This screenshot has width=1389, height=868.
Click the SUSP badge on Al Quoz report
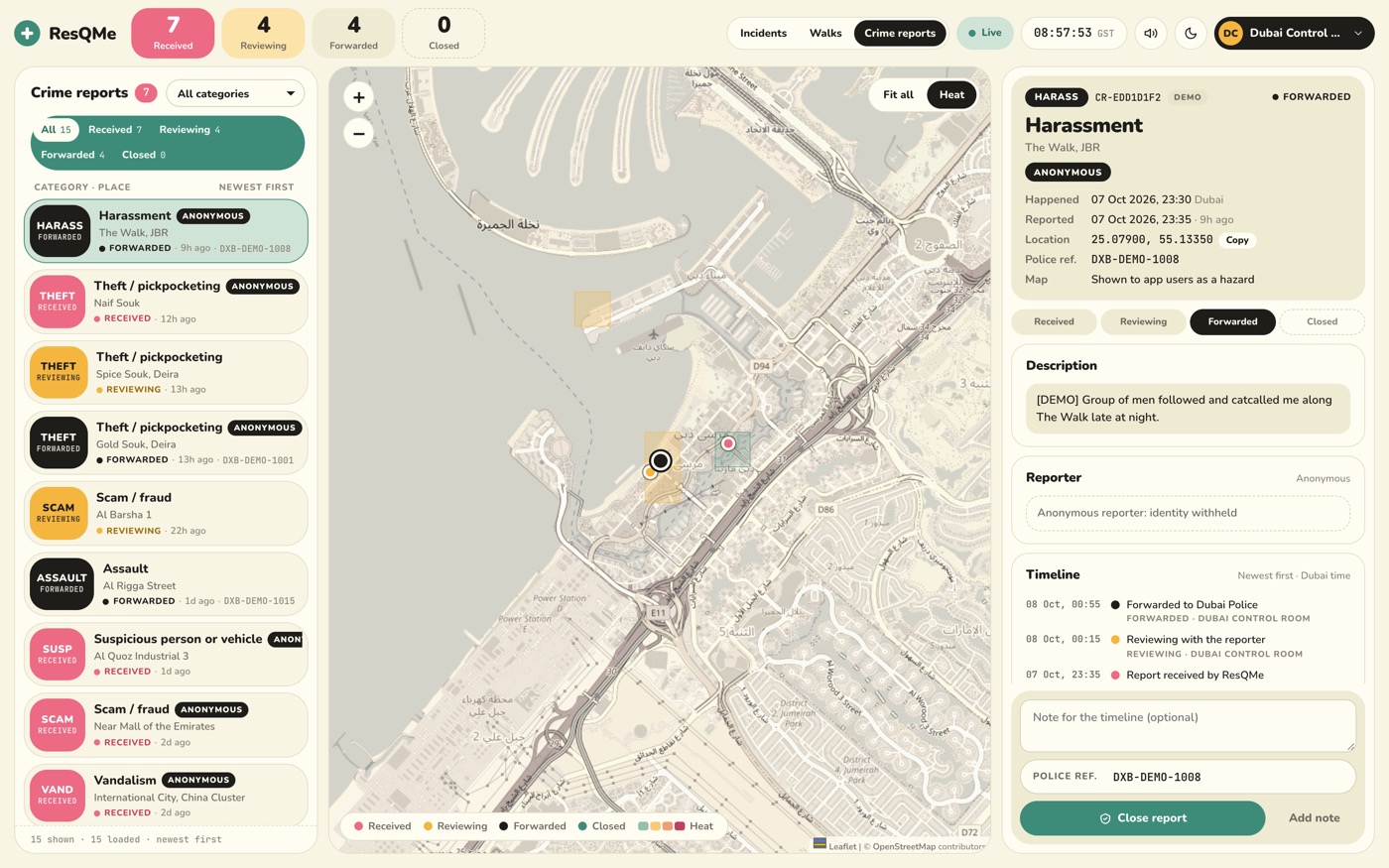pos(58,654)
